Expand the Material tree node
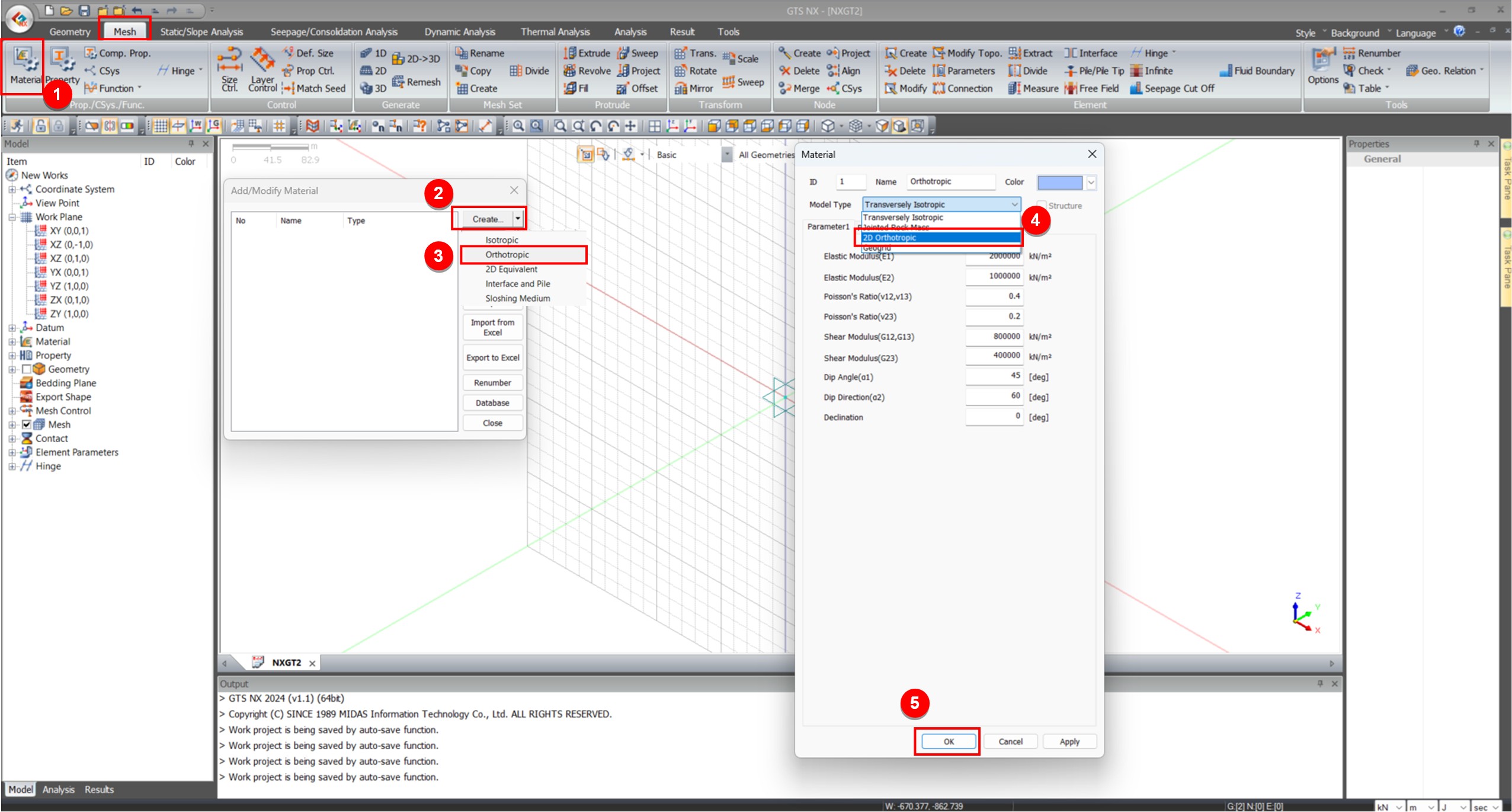Screen dimensions: 1512x812 coord(12,341)
